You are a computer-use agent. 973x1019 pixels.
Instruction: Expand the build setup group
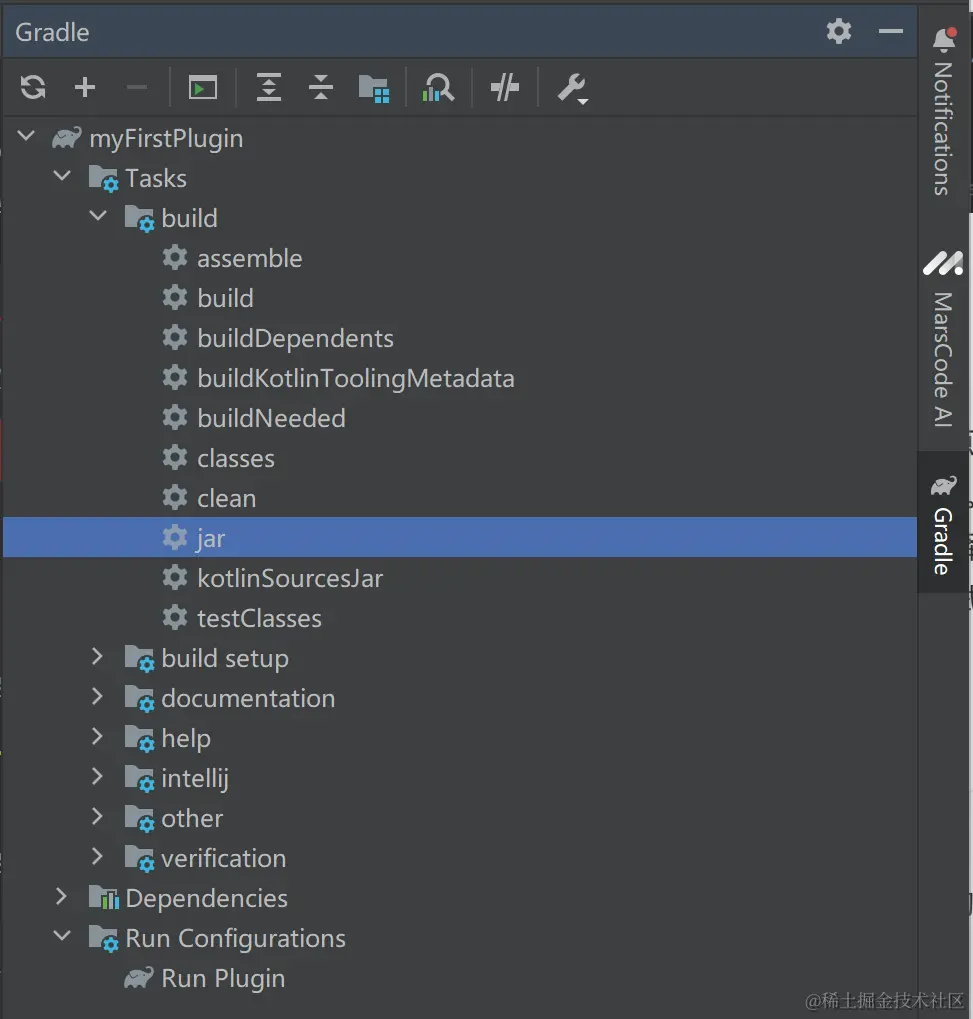[x=97, y=656]
